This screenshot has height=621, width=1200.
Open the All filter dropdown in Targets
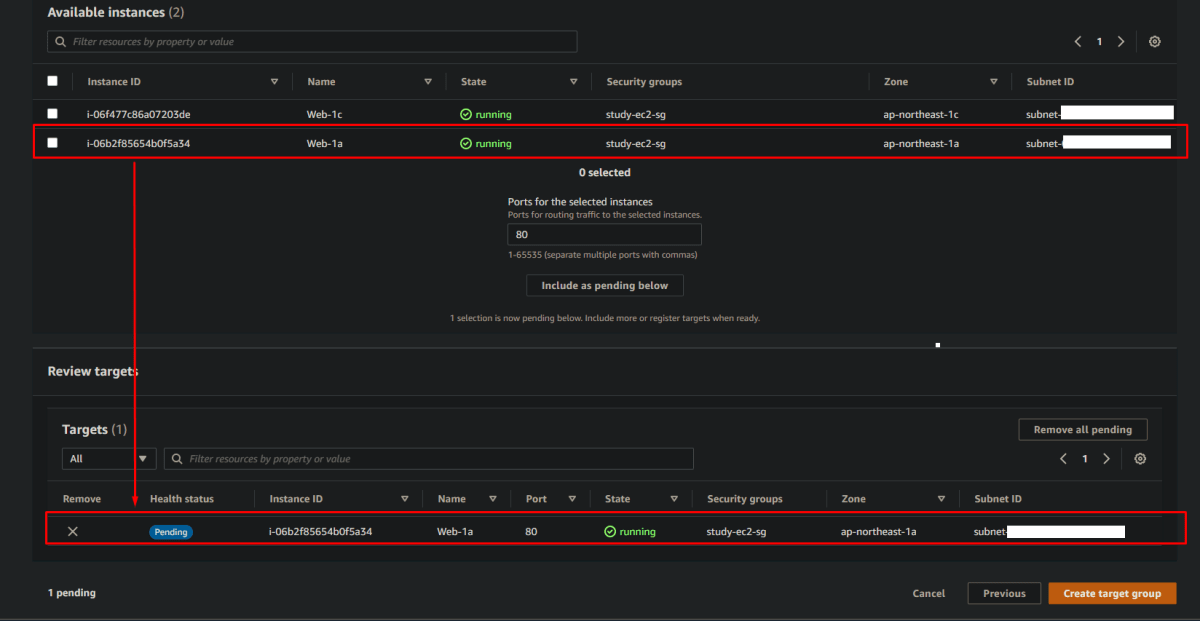point(110,459)
